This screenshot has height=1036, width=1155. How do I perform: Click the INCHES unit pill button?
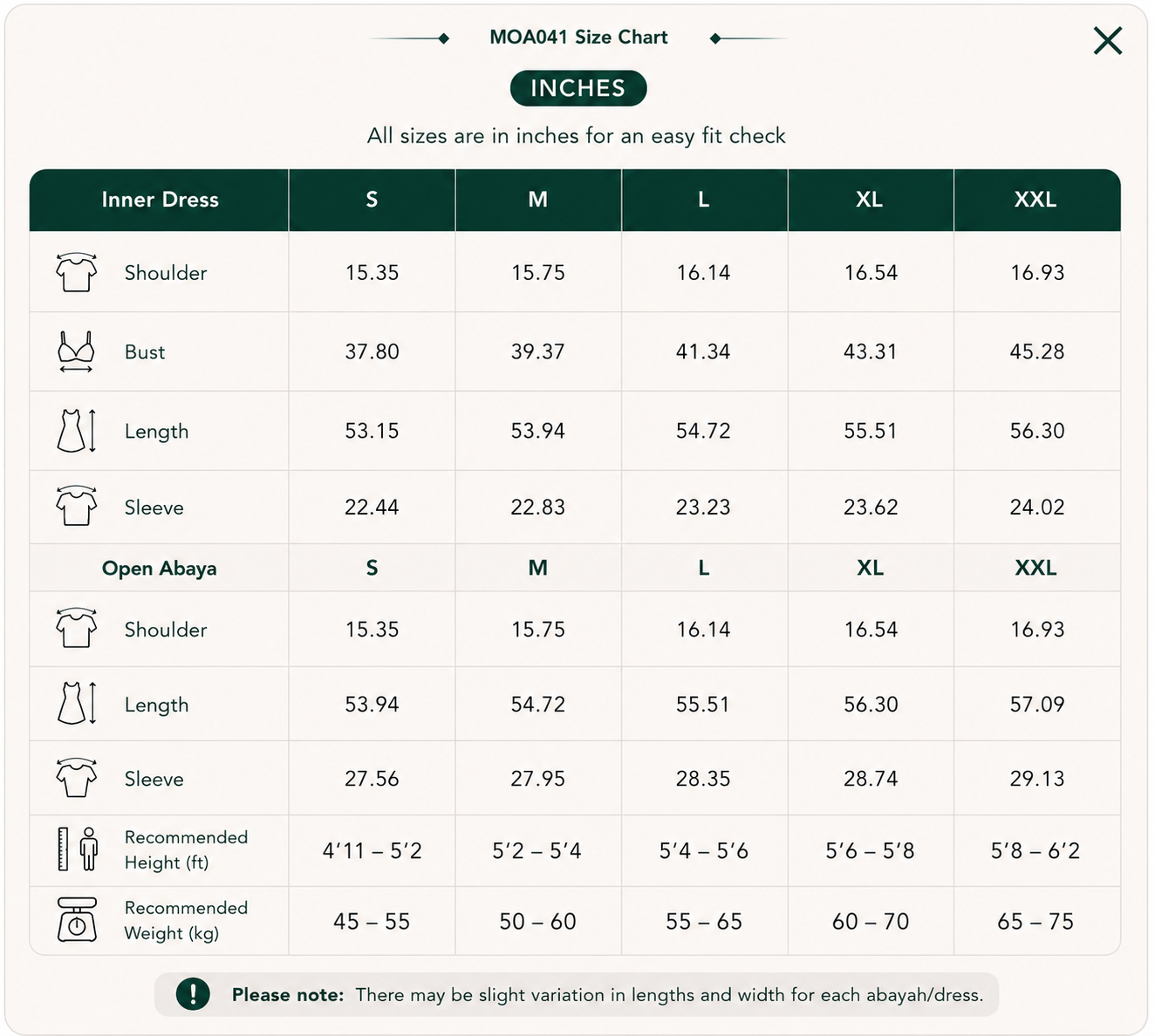578,88
